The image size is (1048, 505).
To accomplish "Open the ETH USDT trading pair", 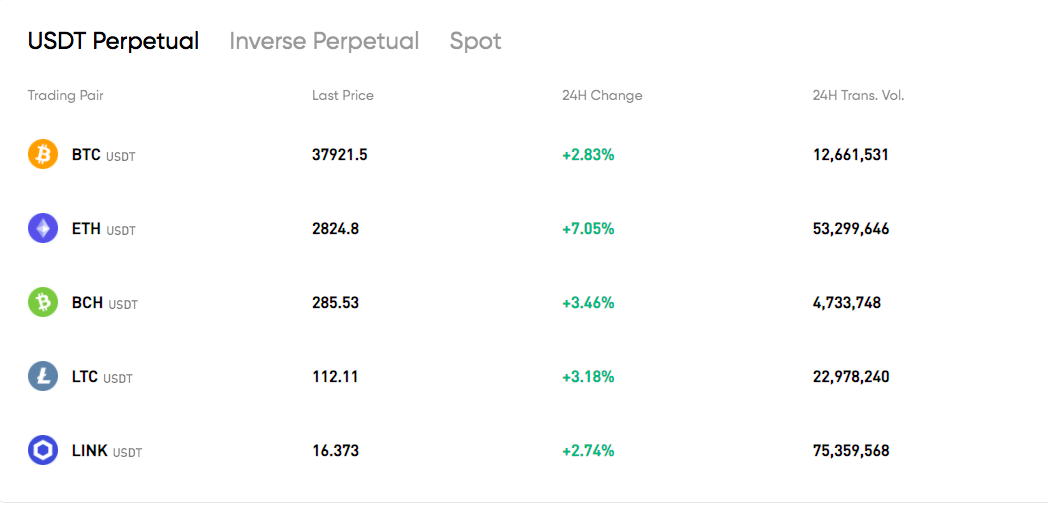I will (104, 230).
